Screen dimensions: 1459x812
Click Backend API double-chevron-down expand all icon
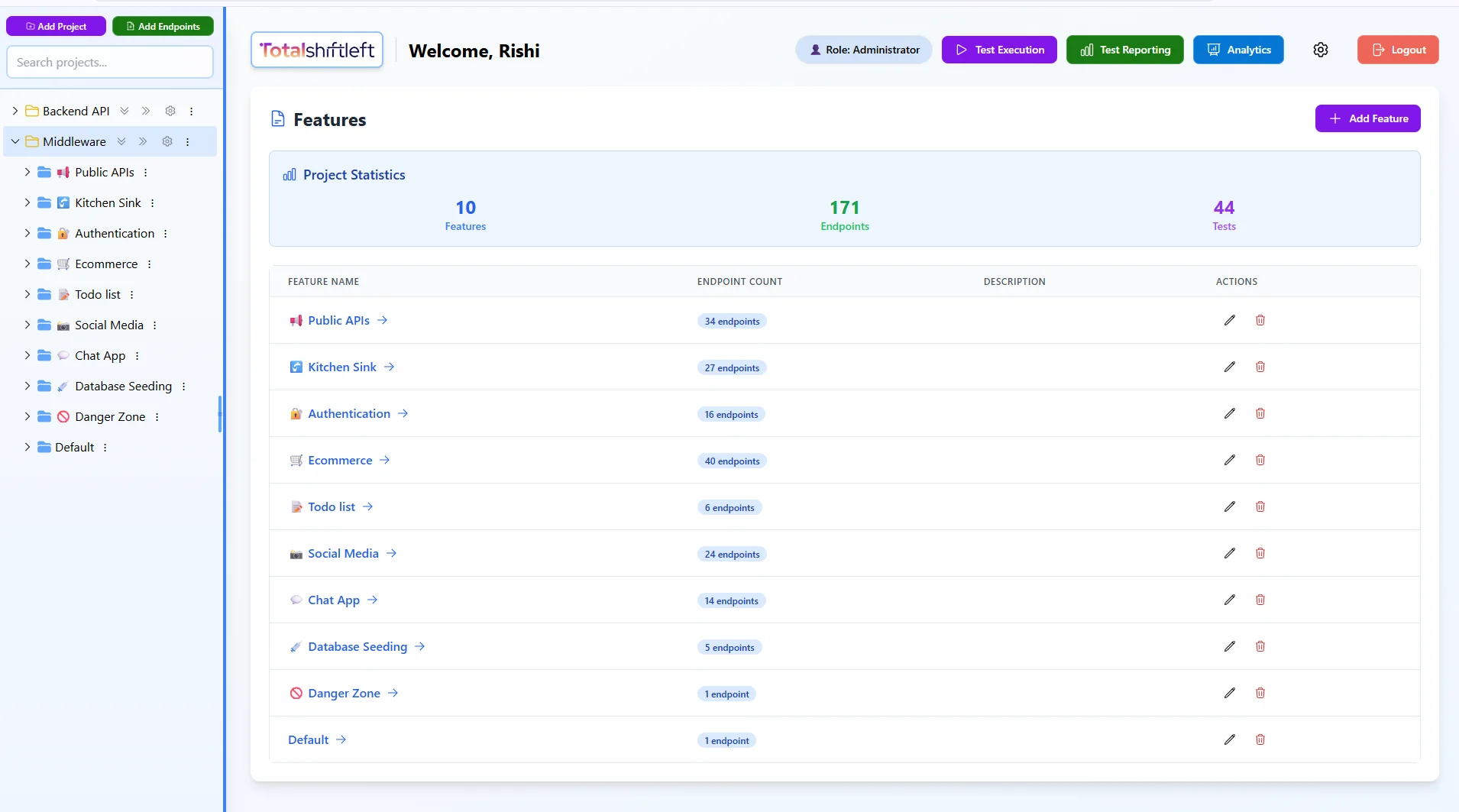click(125, 111)
